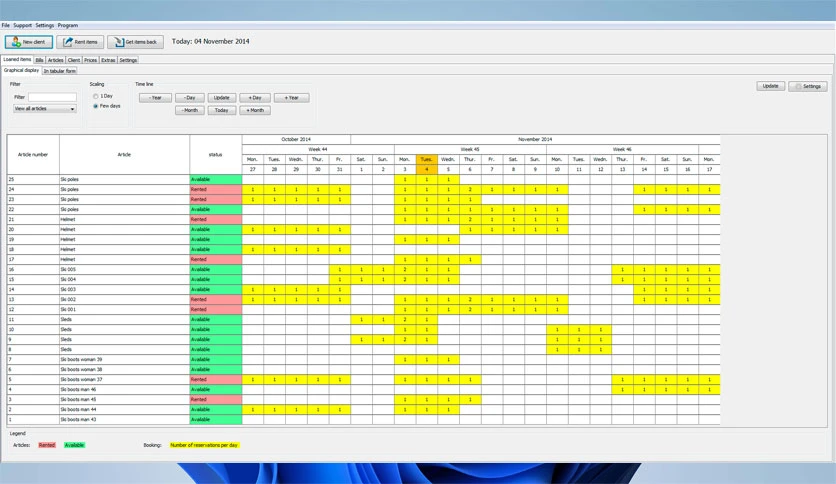
Task: Click the icon on right Settings button
Action: point(798,86)
